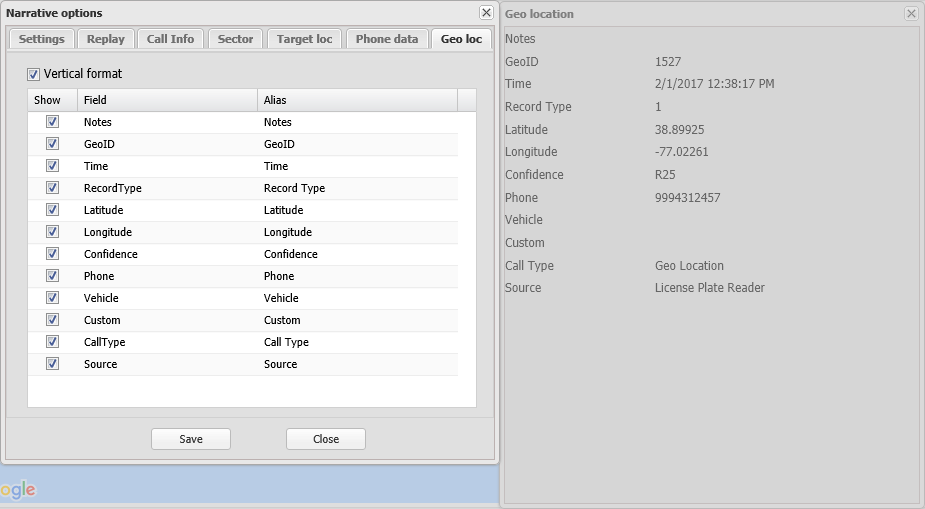Switch to the Phone data tab

387,39
